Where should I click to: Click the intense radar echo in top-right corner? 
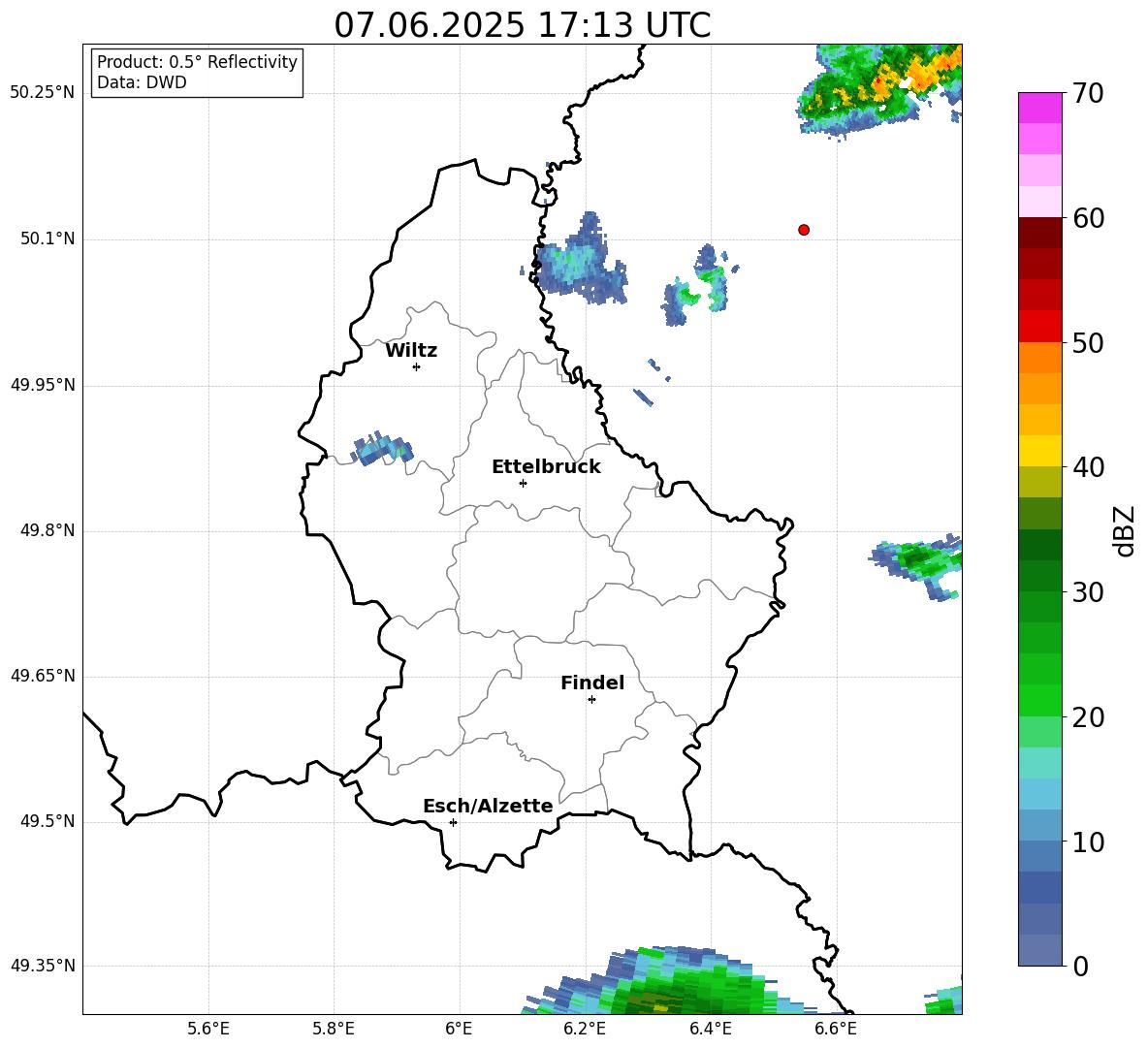[x=879, y=91]
